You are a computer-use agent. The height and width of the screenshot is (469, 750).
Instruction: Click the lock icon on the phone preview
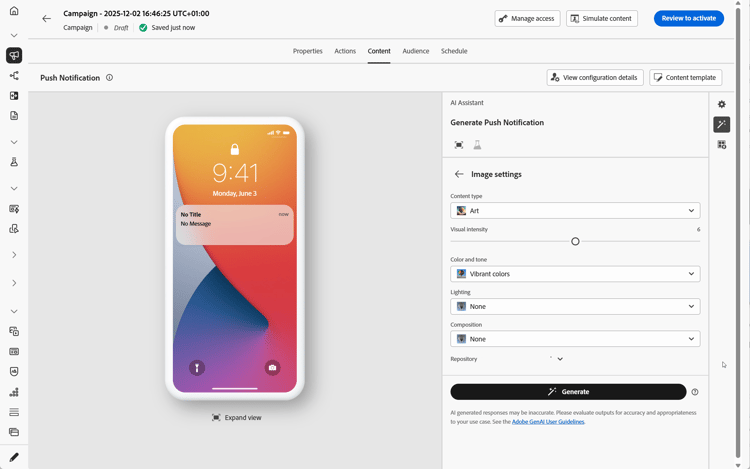(235, 149)
